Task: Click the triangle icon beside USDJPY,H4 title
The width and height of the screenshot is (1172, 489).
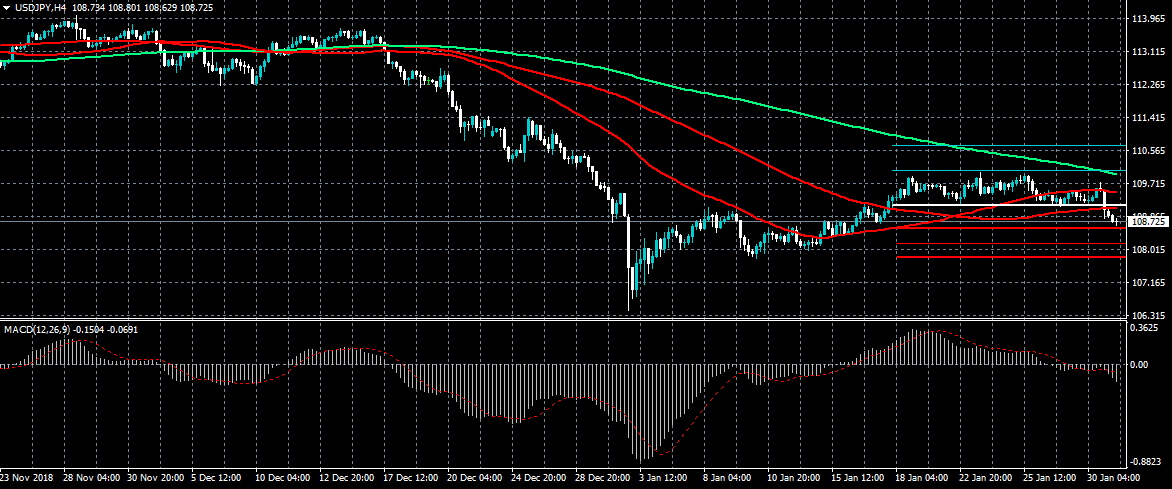Action: (7, 7)
